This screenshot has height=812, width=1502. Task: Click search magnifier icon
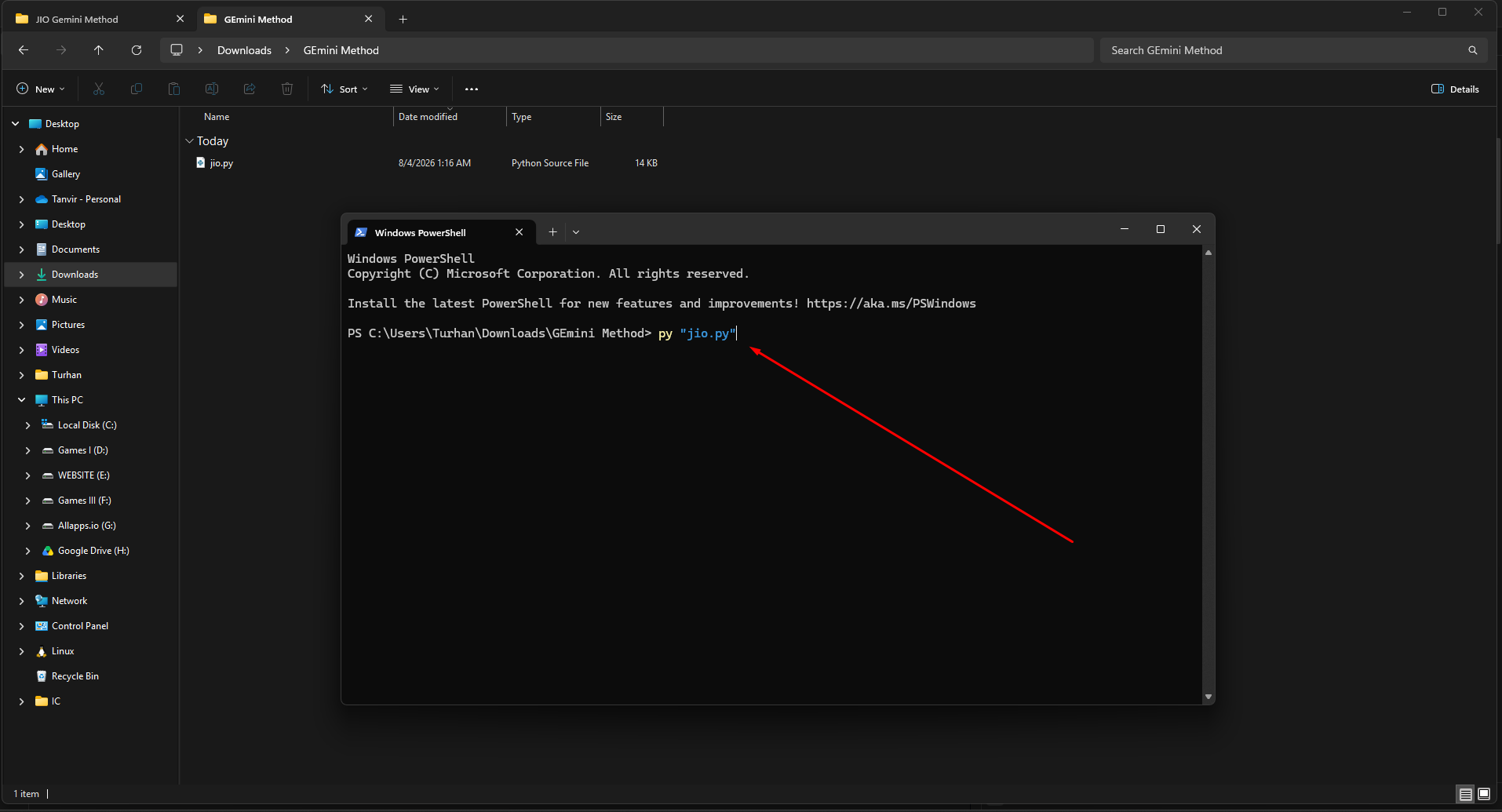1473,50
